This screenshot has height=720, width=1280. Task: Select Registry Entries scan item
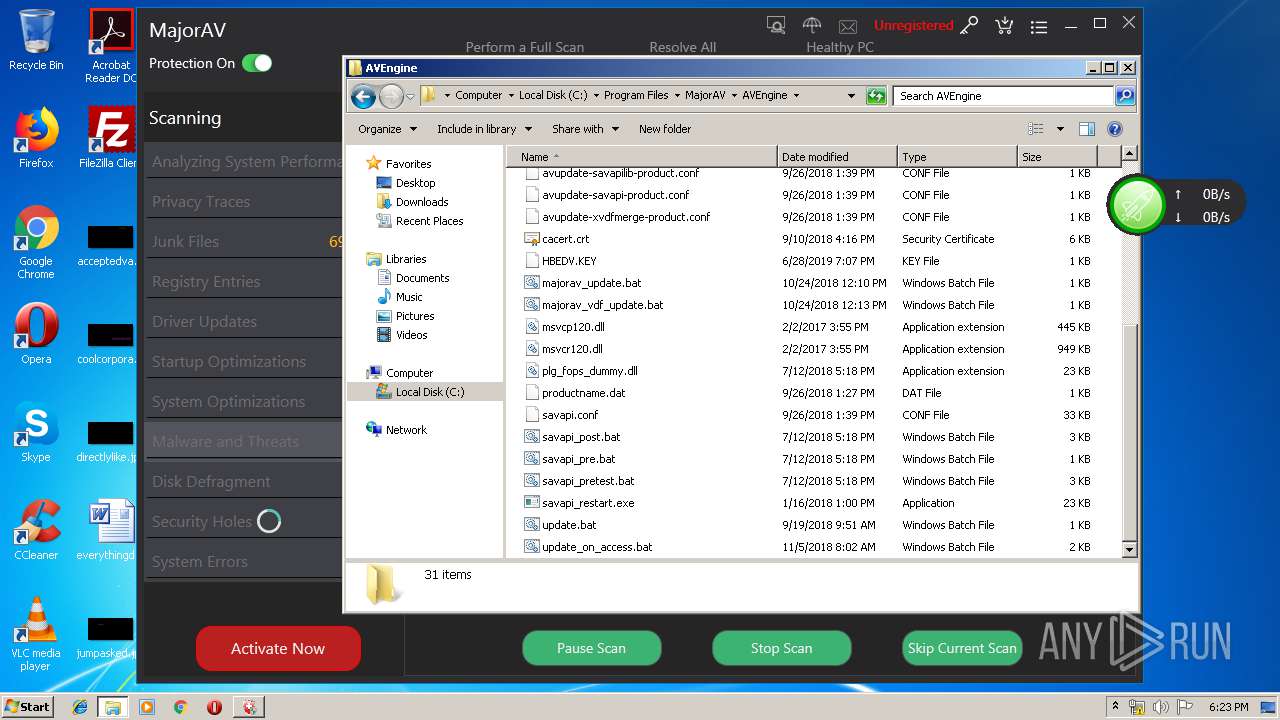(x=244, y=281)
